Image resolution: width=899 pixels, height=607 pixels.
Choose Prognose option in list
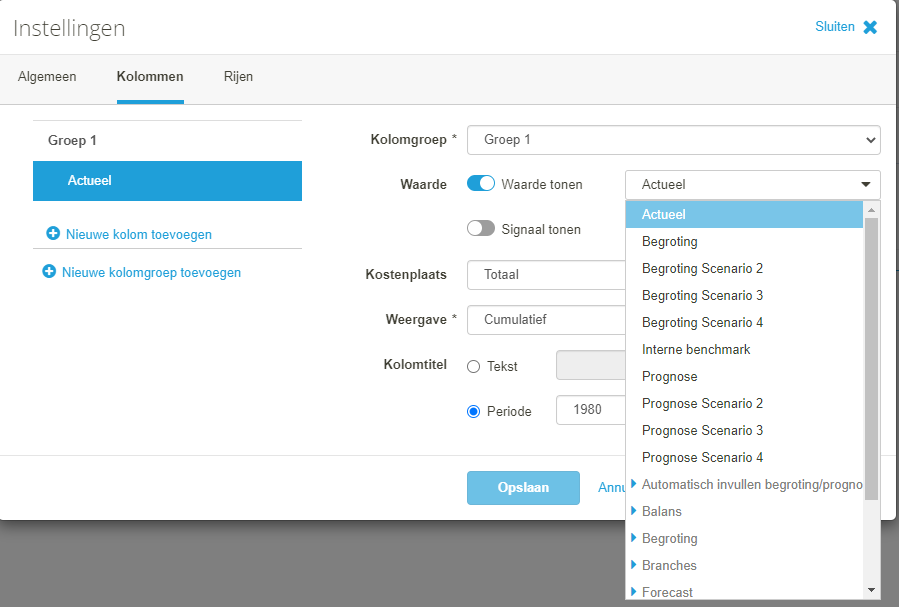(744, 376)
